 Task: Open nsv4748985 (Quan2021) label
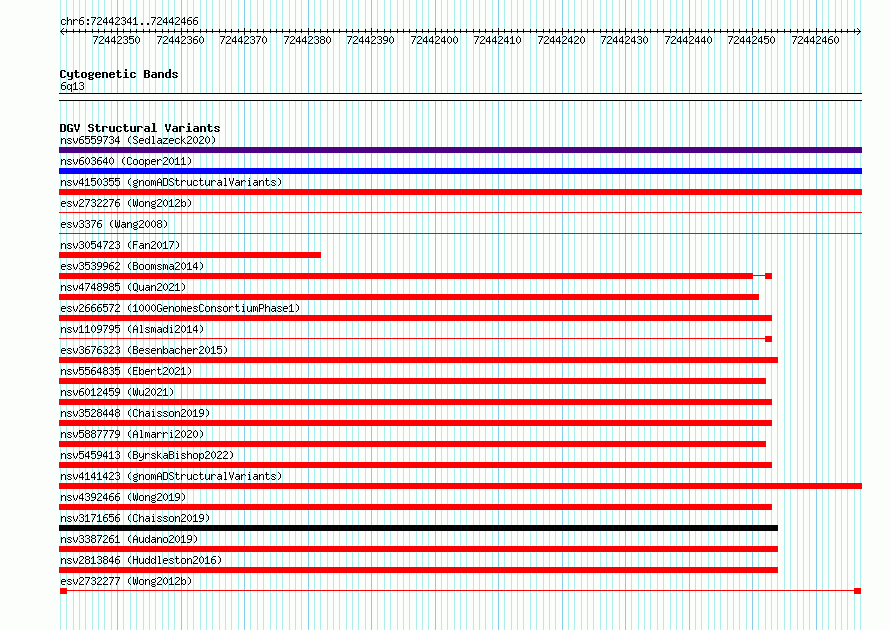[x=123, y=287]
